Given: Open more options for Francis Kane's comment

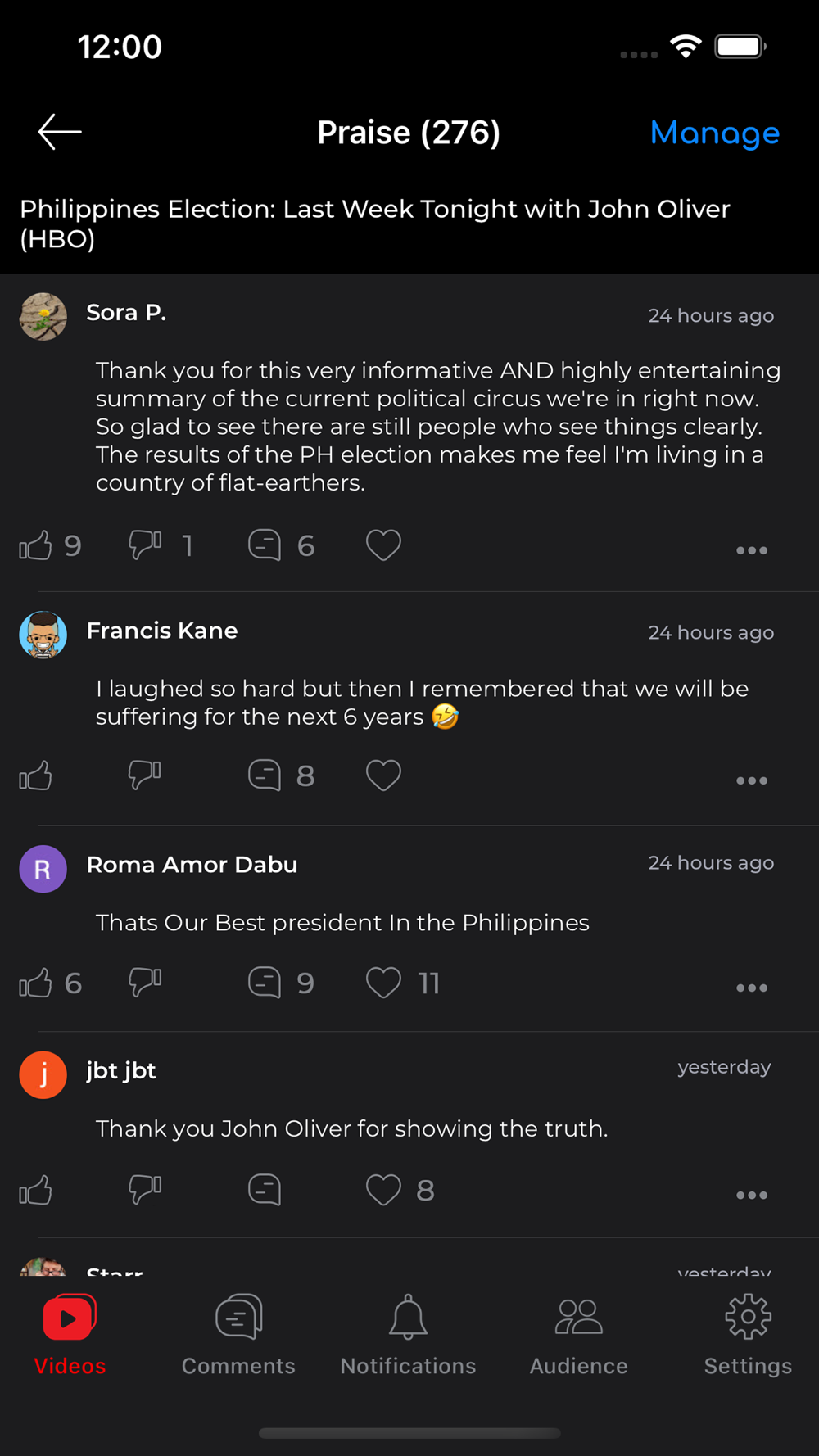Looking at the screenshot, I should click(x=751, y=780).
